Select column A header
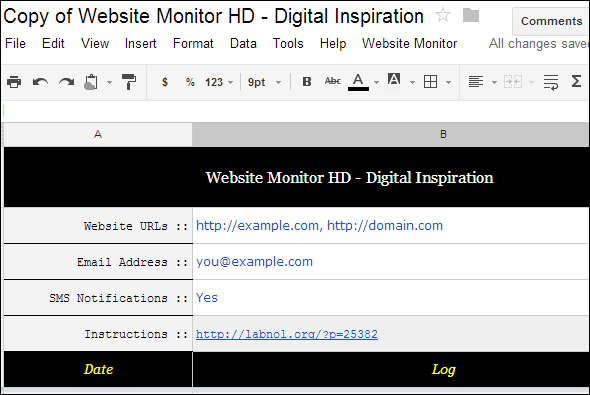590x395 pixels. click(x=98, y=134)
